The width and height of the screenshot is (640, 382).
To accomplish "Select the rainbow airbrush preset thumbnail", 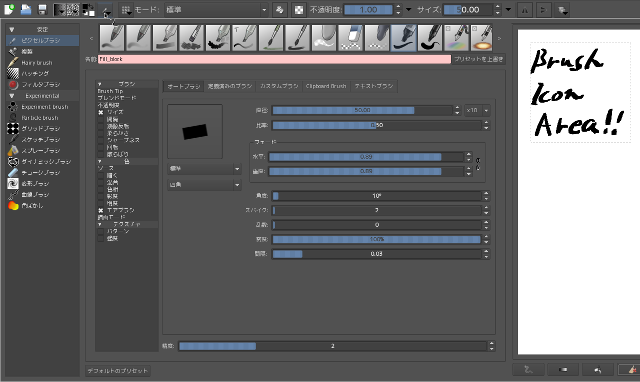I will pyautogui.click(x=457, y=38).
